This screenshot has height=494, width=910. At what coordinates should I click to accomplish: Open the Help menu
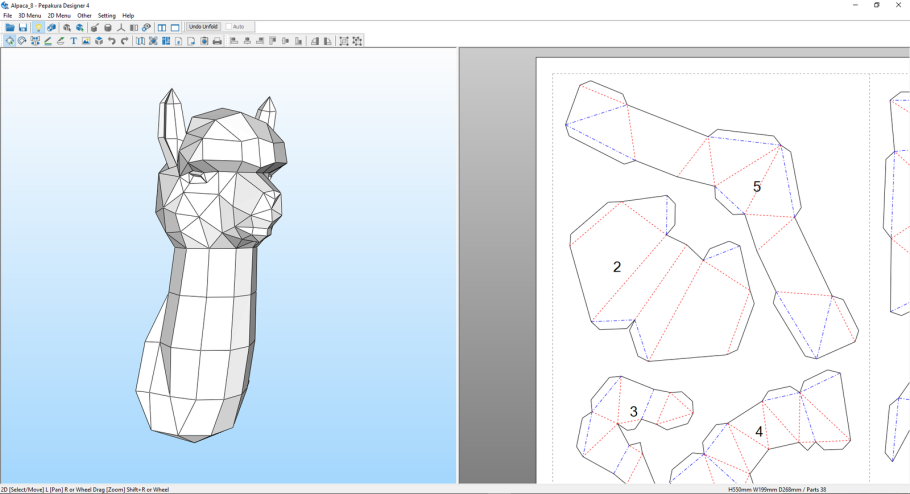click(x=128, y=16)
